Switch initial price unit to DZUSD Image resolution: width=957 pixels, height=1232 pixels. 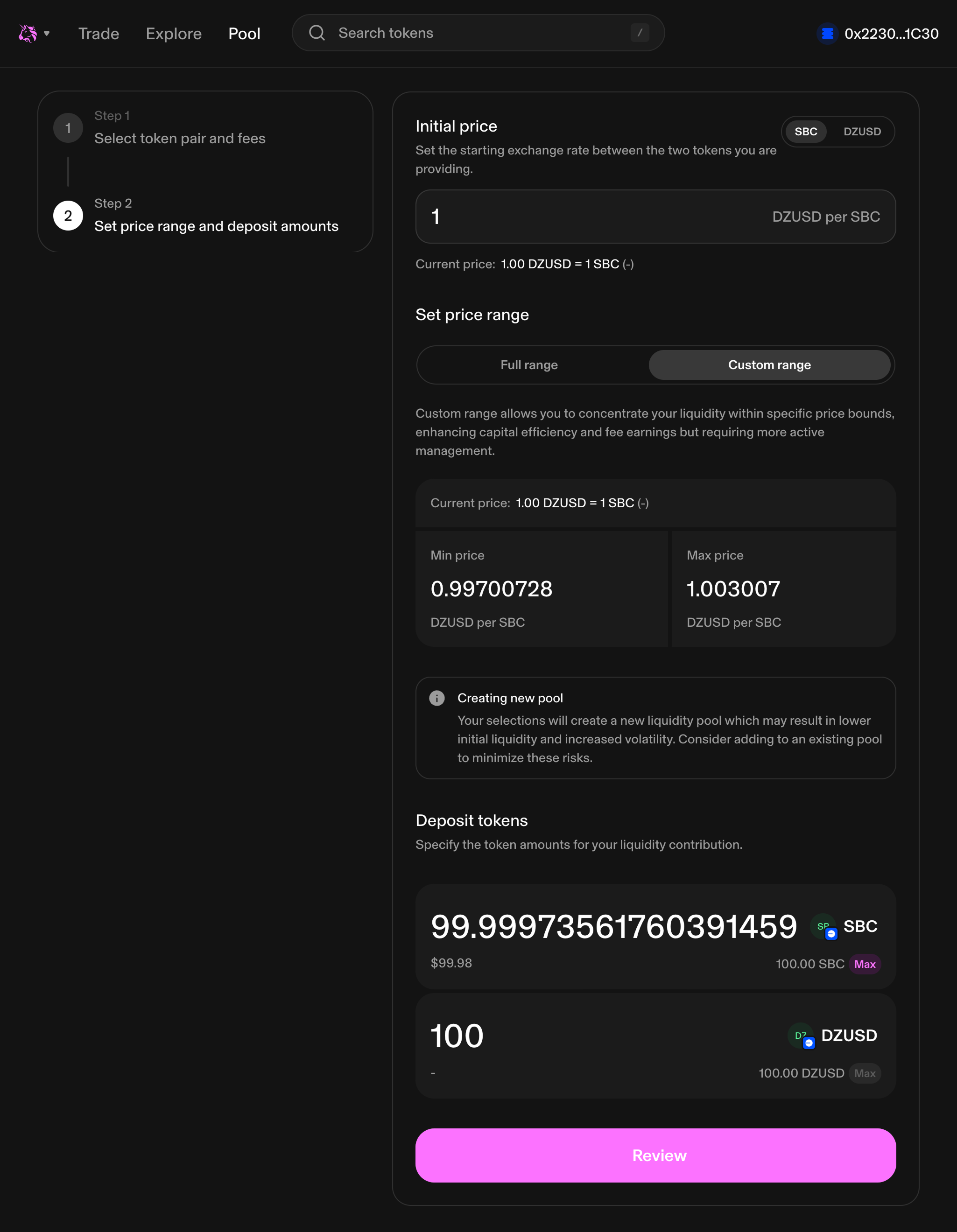pyautogui.click(x=862, y=132)
